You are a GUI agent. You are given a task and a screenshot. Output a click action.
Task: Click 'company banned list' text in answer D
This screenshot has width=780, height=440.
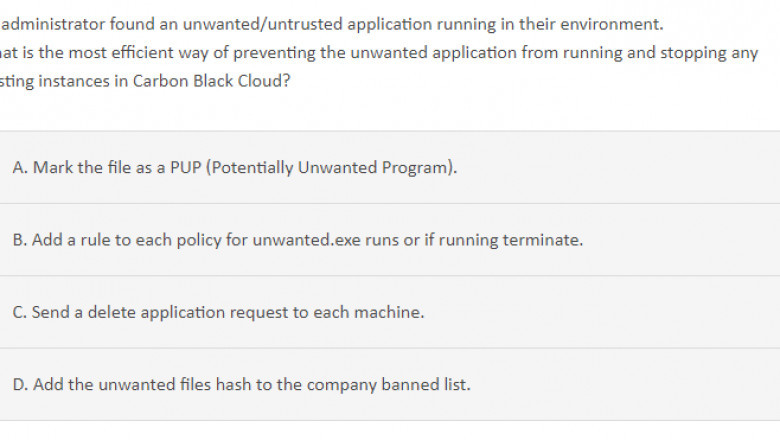388,385
